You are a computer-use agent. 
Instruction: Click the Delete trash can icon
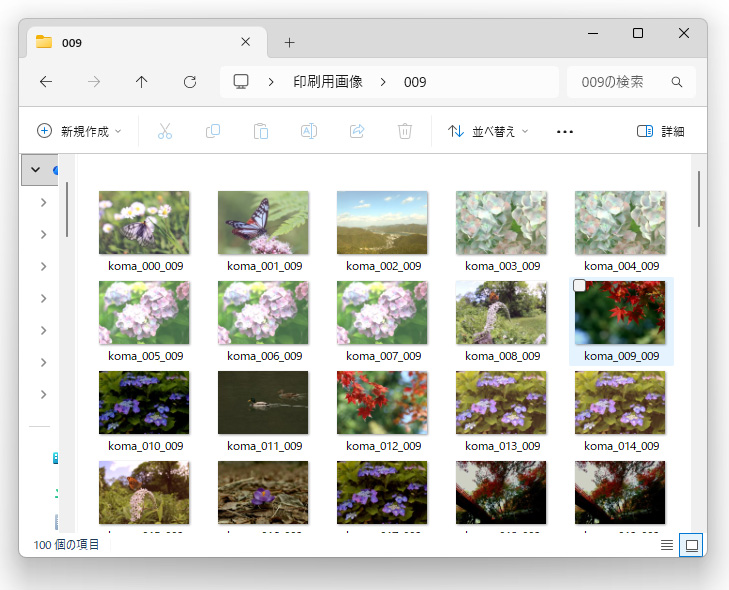tap(405, 131)
